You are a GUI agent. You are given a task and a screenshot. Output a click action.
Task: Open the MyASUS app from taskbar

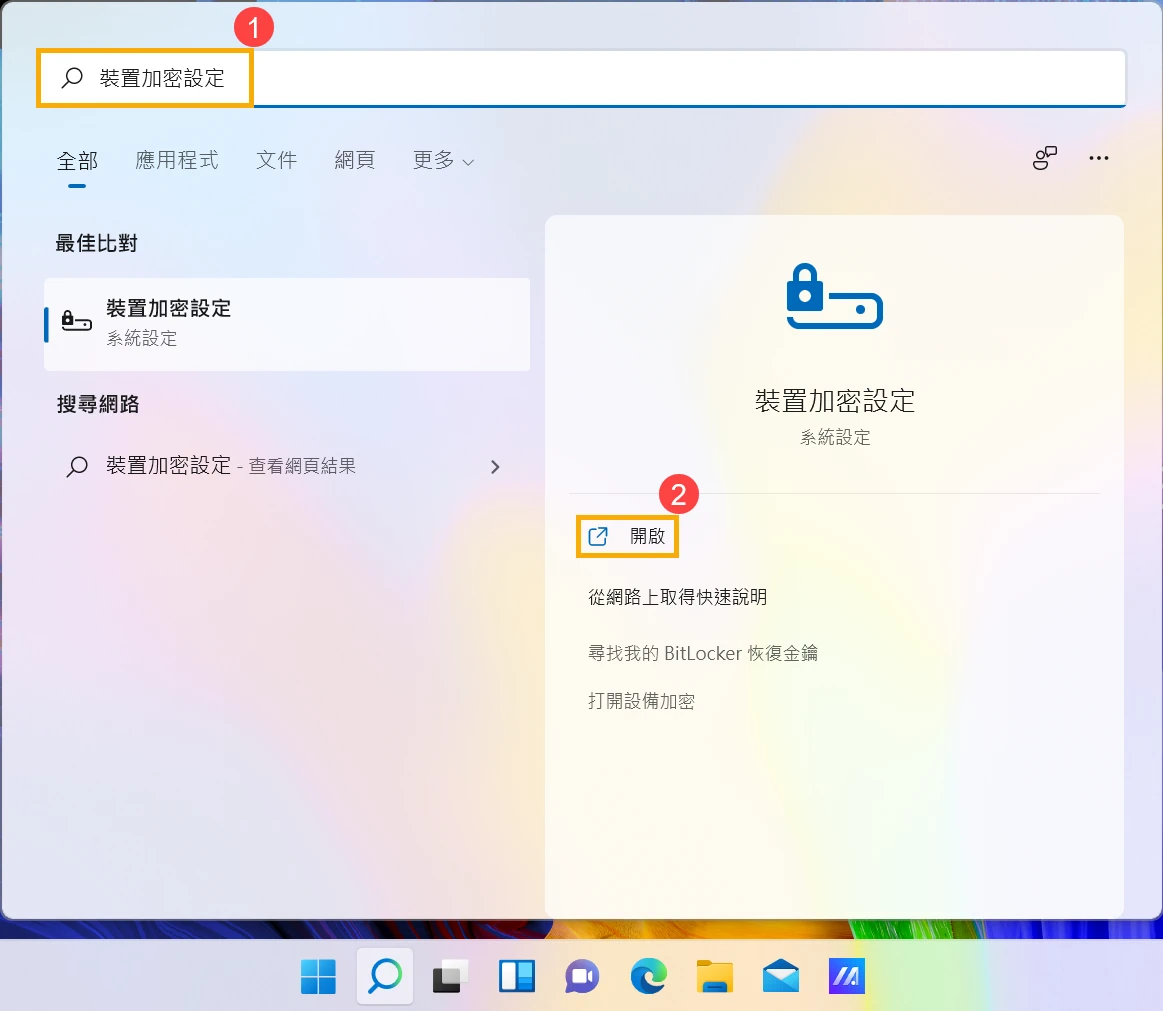click(x=846, y=976)
